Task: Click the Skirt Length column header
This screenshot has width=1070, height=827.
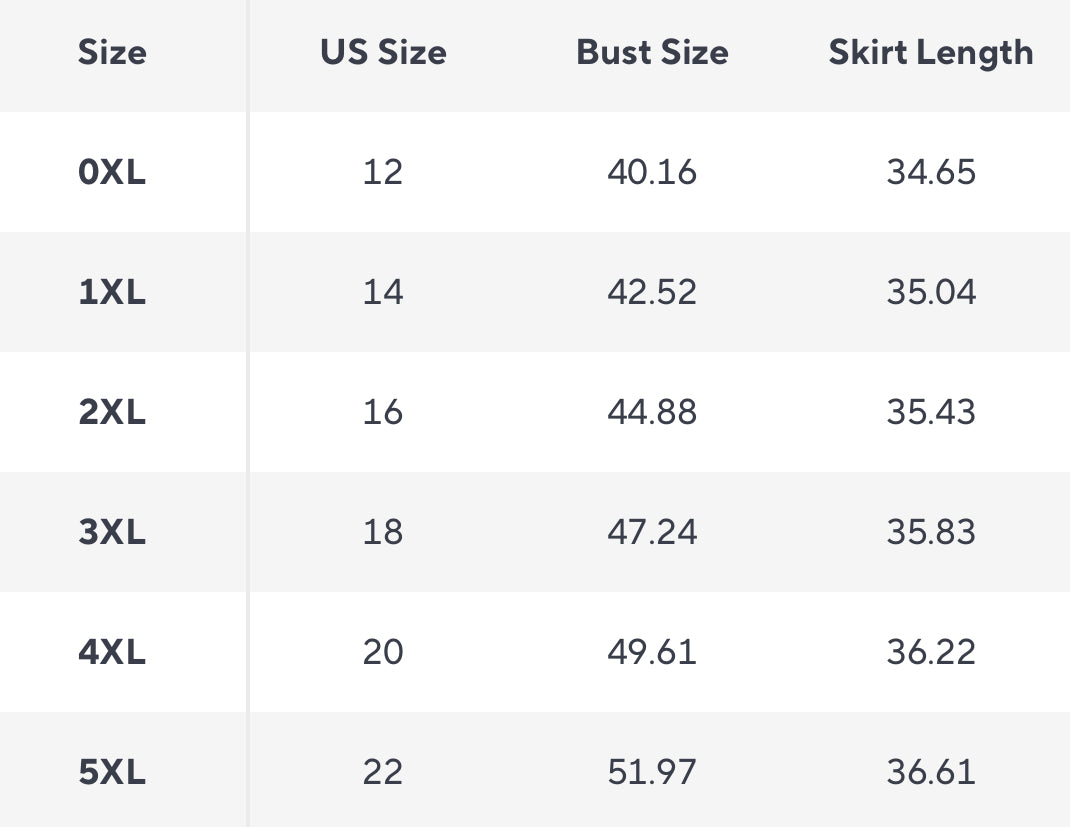Action: pyautogui.click(x=930, y=53)
